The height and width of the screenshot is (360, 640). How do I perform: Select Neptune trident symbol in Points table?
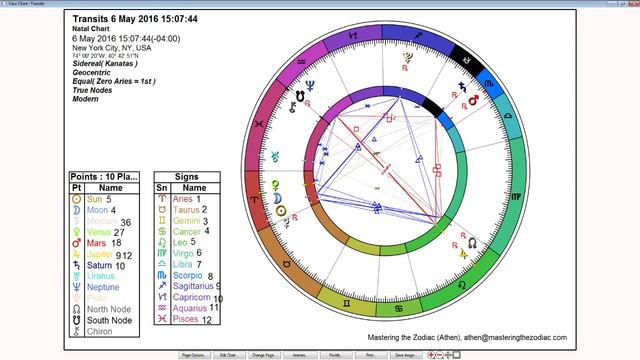(x=76, y=287)
